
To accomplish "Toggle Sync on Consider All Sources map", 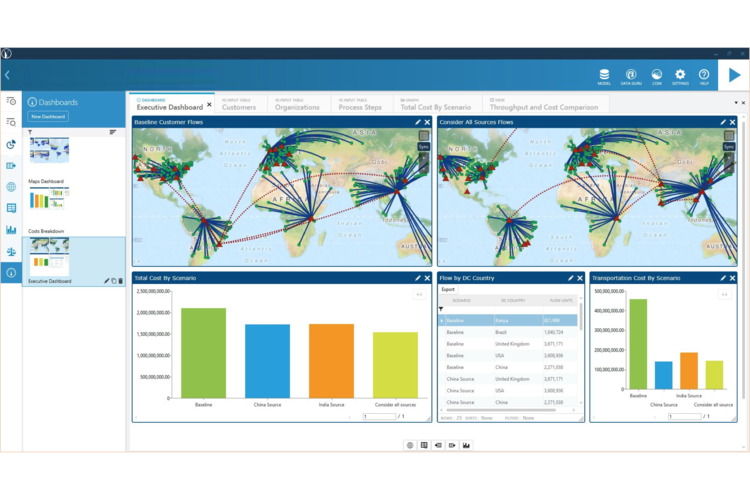I will 728,147.
